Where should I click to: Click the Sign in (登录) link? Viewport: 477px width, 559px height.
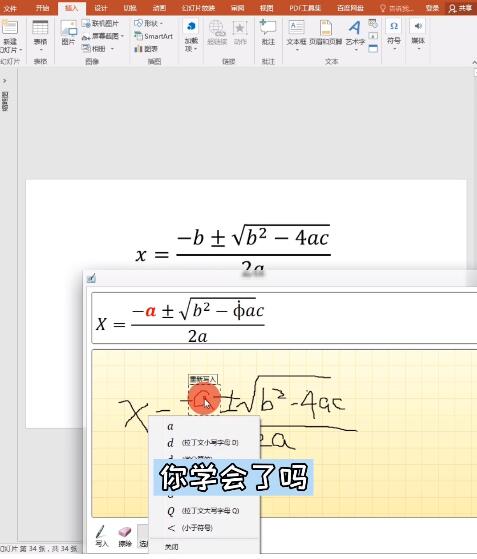pos(432,8)
